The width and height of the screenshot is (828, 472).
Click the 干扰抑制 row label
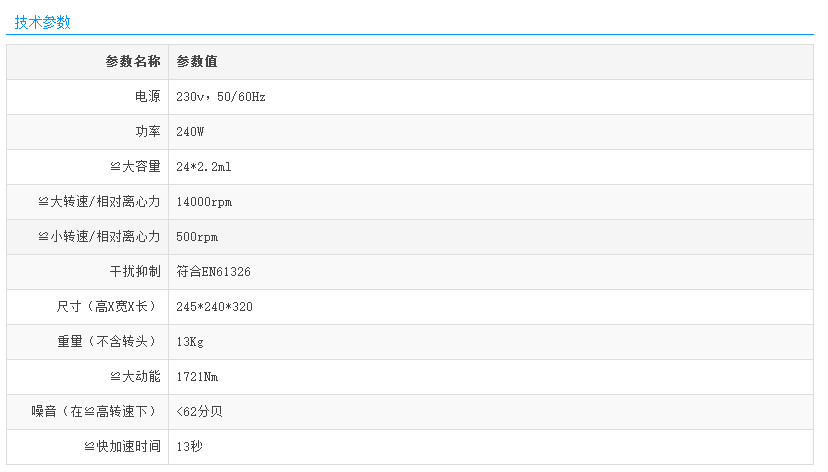135,272
